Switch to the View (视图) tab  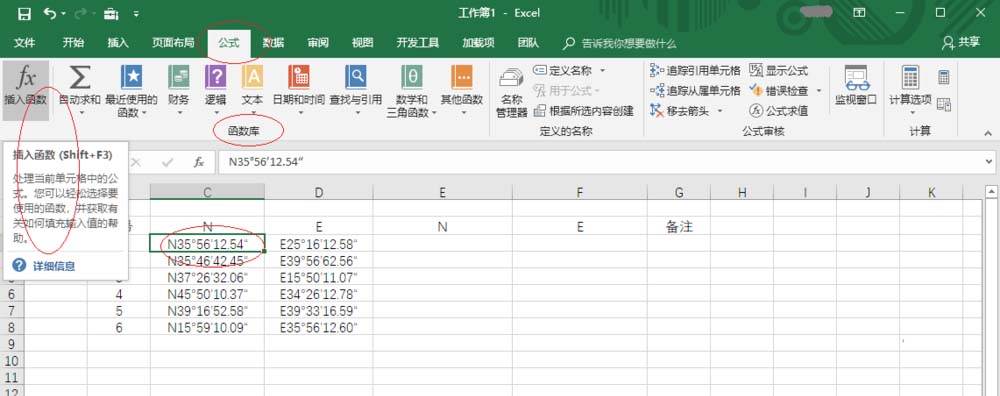tap(362, 43)
